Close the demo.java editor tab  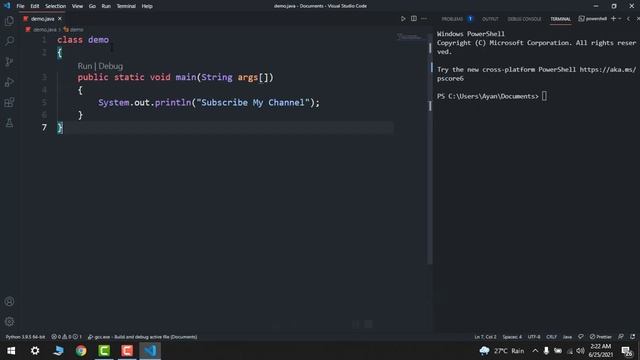[x=60, y=19]
